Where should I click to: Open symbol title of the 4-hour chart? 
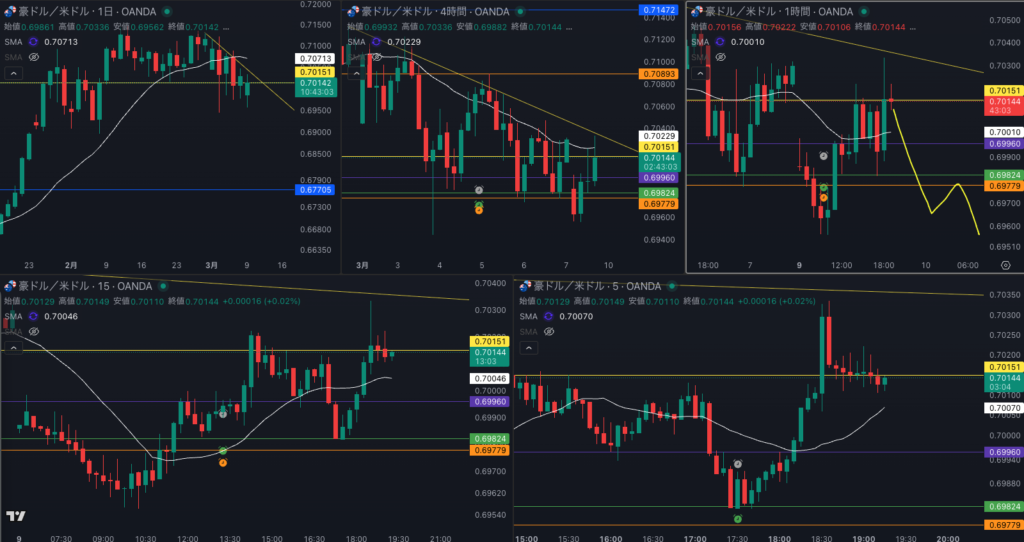point(422,11)
